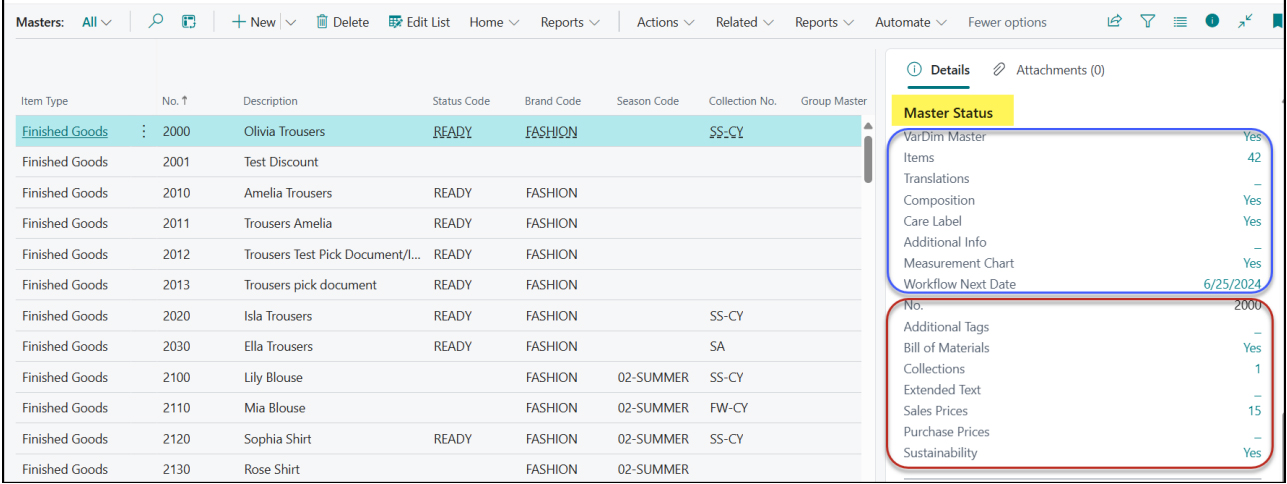This screenshot has width=1287, height=484.
Task: Open the filter pane funnel icon
Action: 1148,21
